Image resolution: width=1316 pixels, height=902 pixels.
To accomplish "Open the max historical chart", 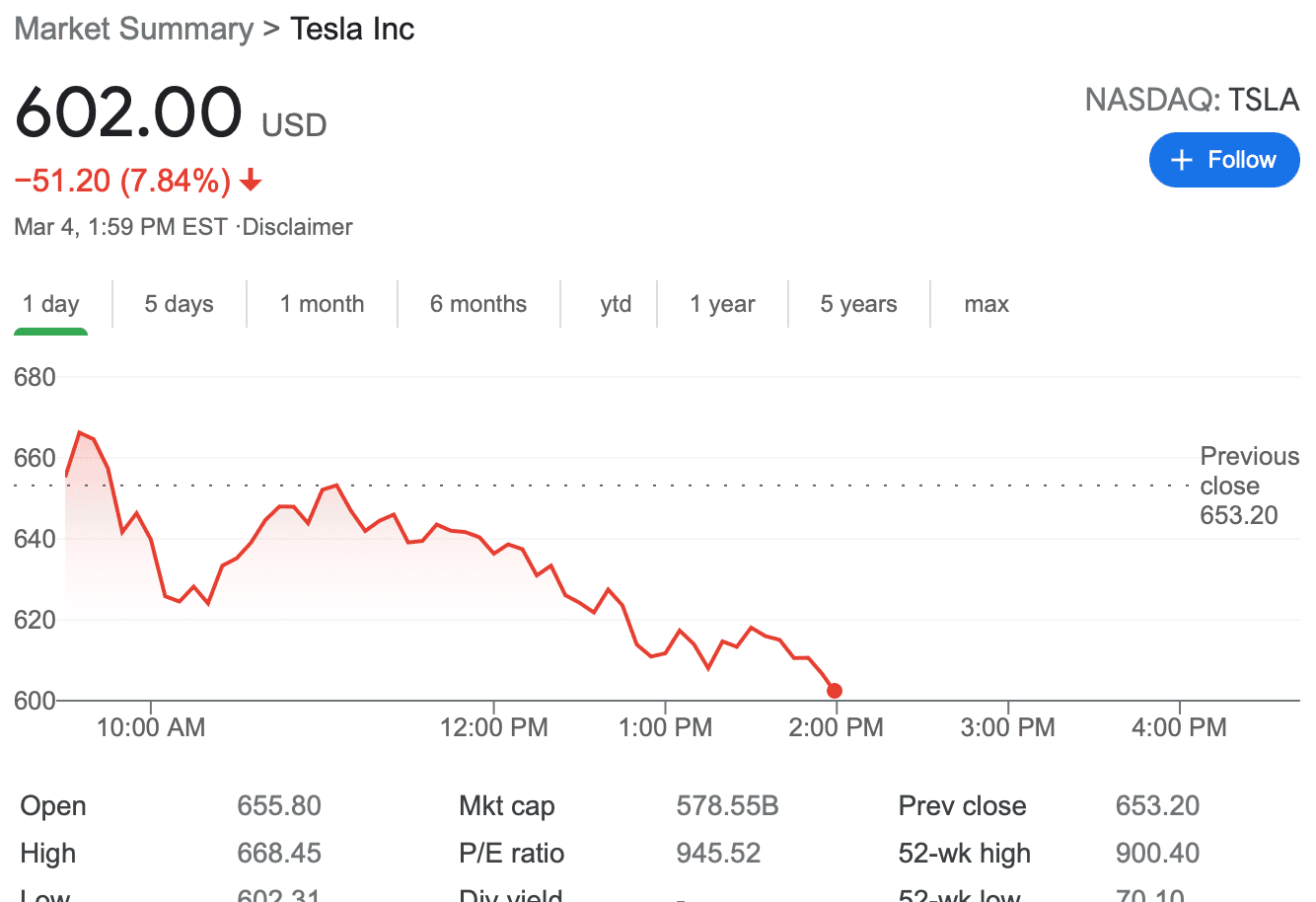I will tap(987, 304).
